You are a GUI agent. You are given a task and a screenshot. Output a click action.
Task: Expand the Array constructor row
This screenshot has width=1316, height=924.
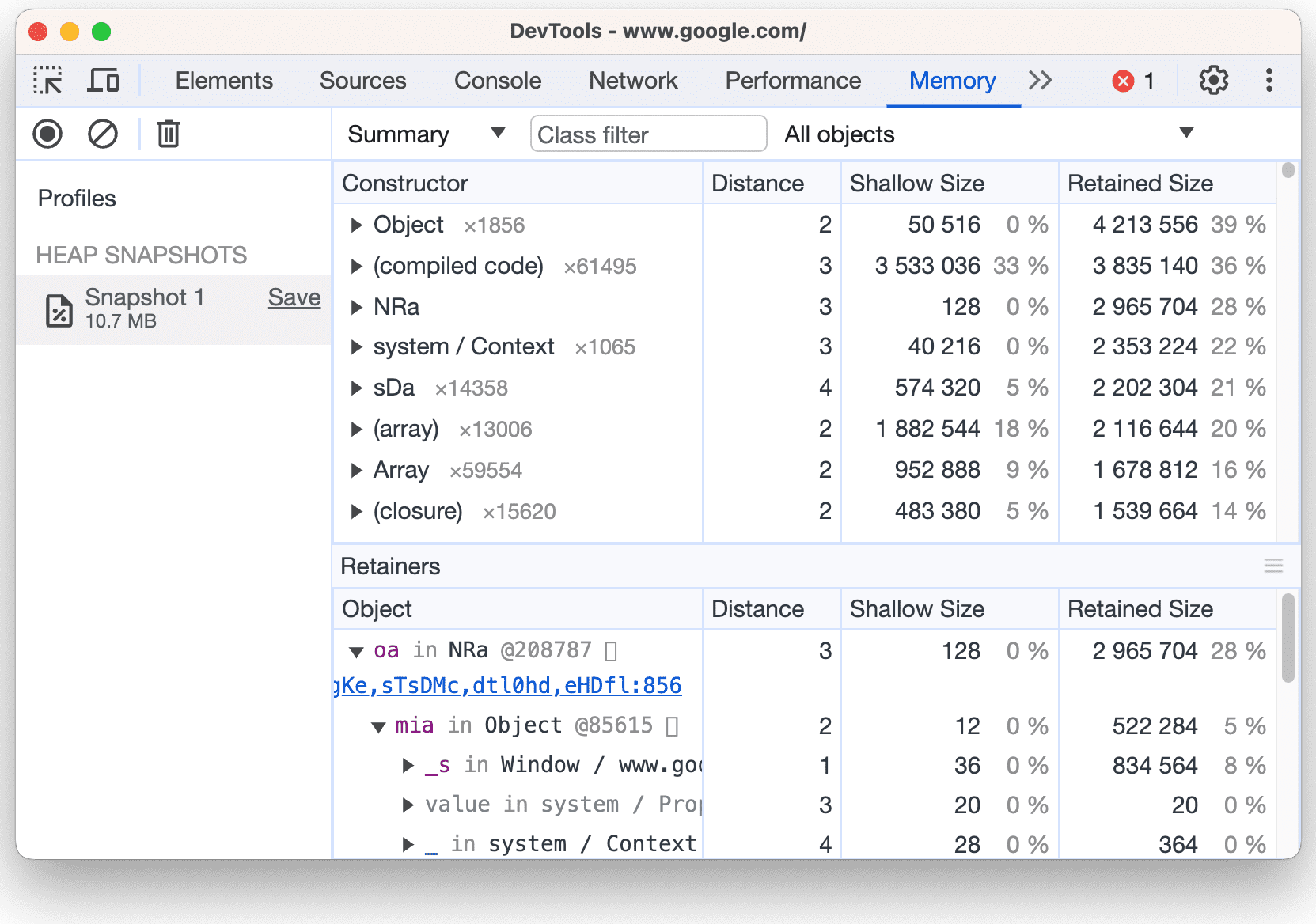[356, 470]
